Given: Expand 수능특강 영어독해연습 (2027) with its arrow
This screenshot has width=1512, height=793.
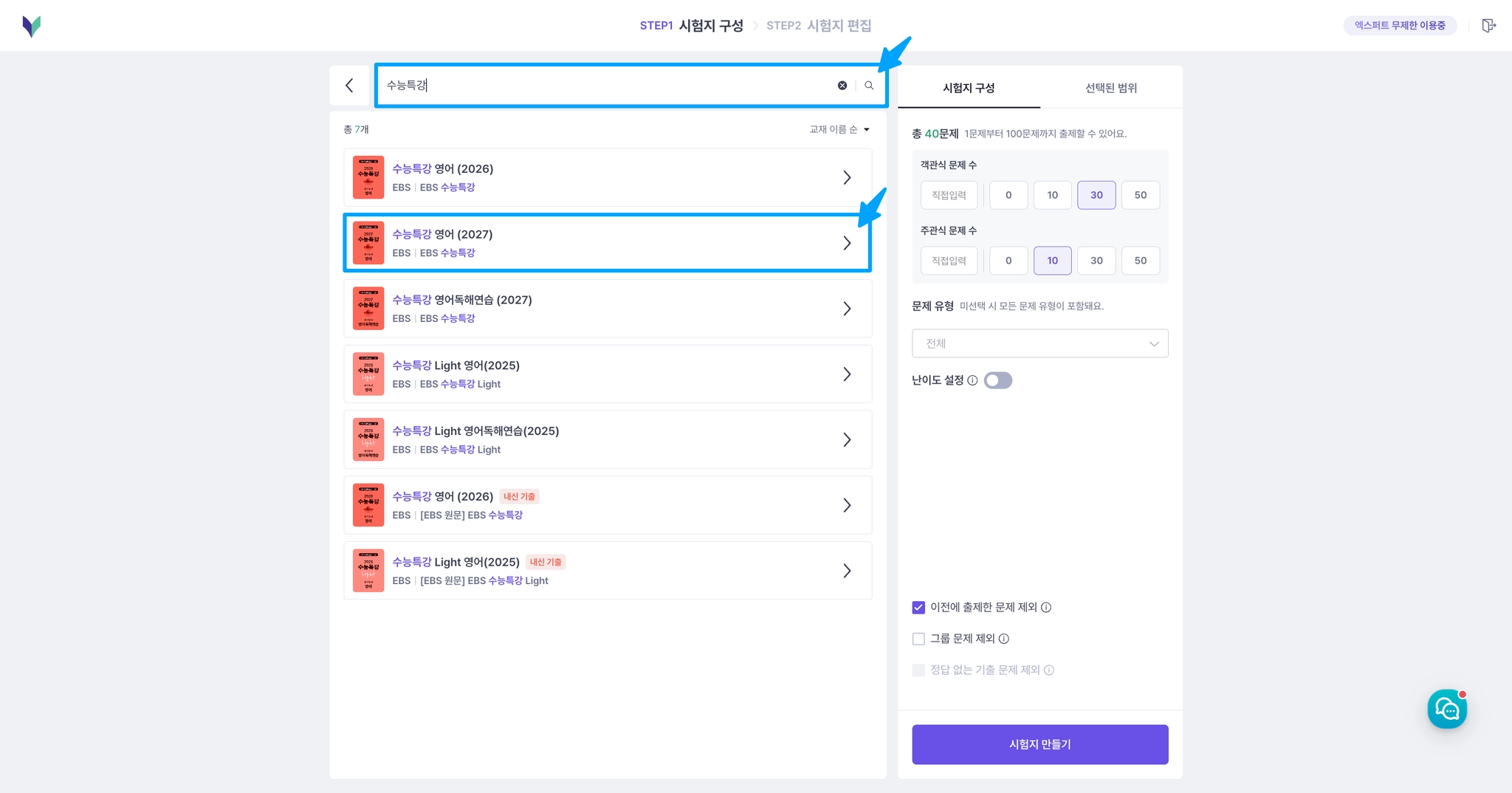Looking at the screenshot, I should (x=847, y=309).
